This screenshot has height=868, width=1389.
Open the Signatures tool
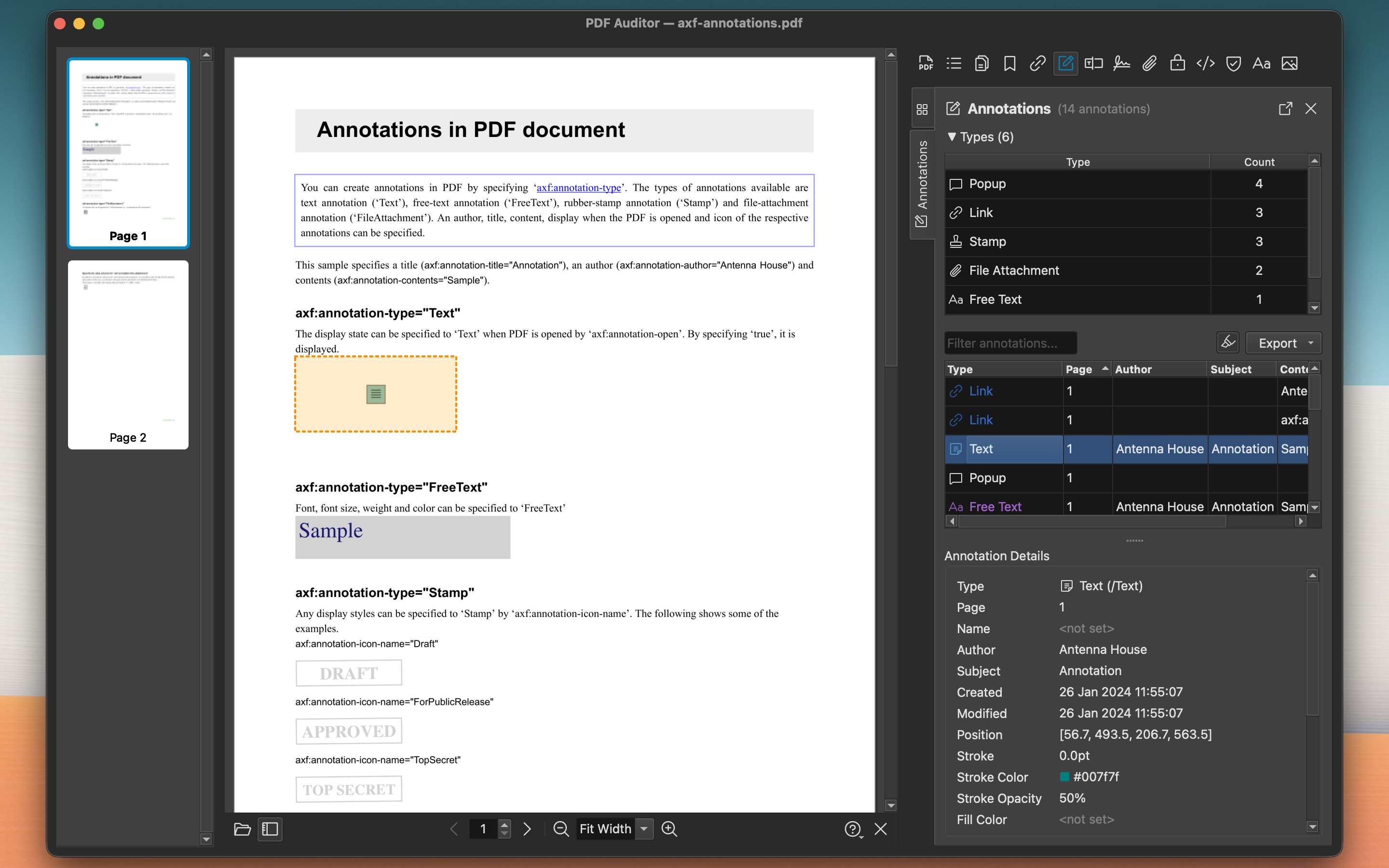[1120, 63]
